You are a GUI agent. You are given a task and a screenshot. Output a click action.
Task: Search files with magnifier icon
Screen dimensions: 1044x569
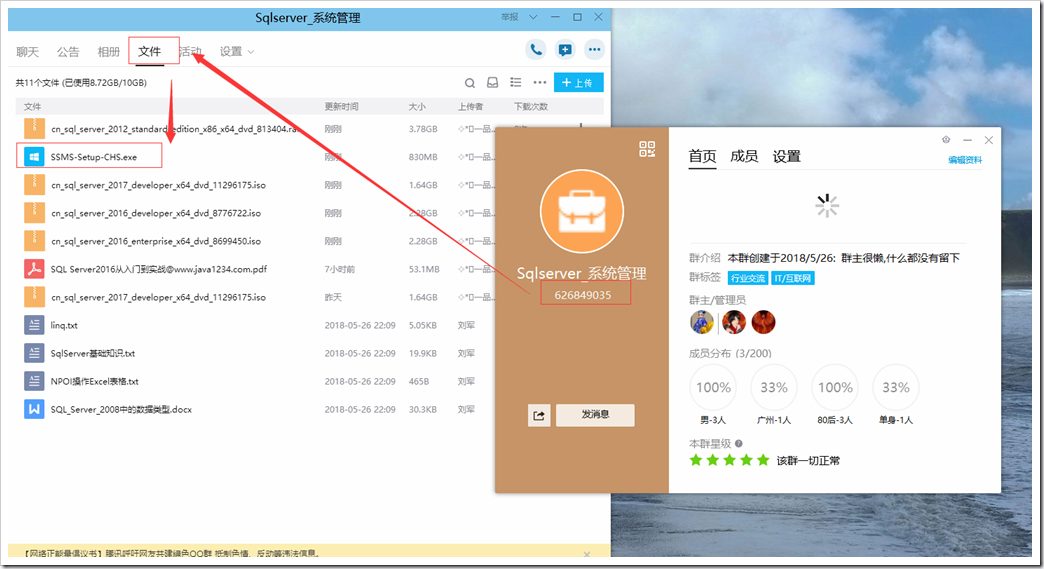coord(470,83)
